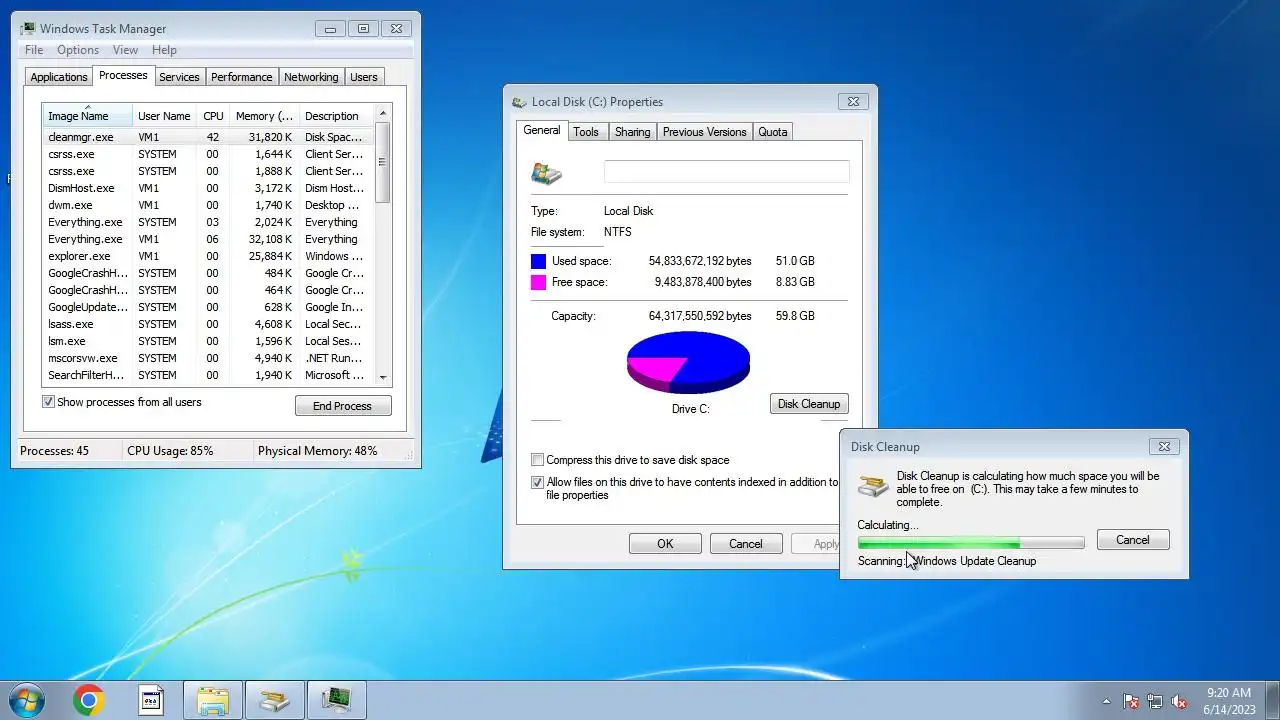Viewport: 1280px width, 720px height.
Task: Click Local Disk Properties title bar icon
Action: pos(519,102)
